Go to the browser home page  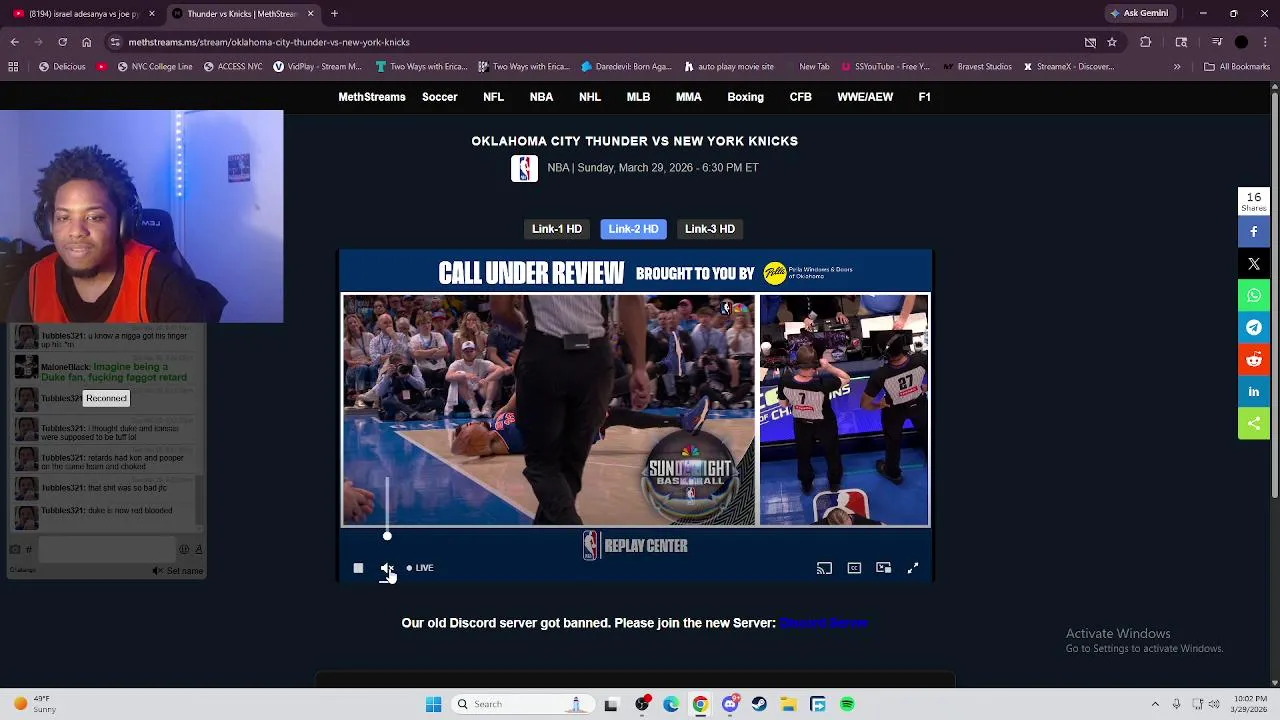pyautogui.click(x=86, y=42)
